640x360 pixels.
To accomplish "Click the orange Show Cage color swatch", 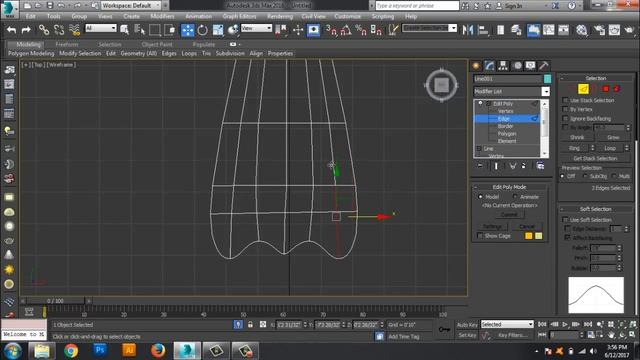I will pos(529,236).
